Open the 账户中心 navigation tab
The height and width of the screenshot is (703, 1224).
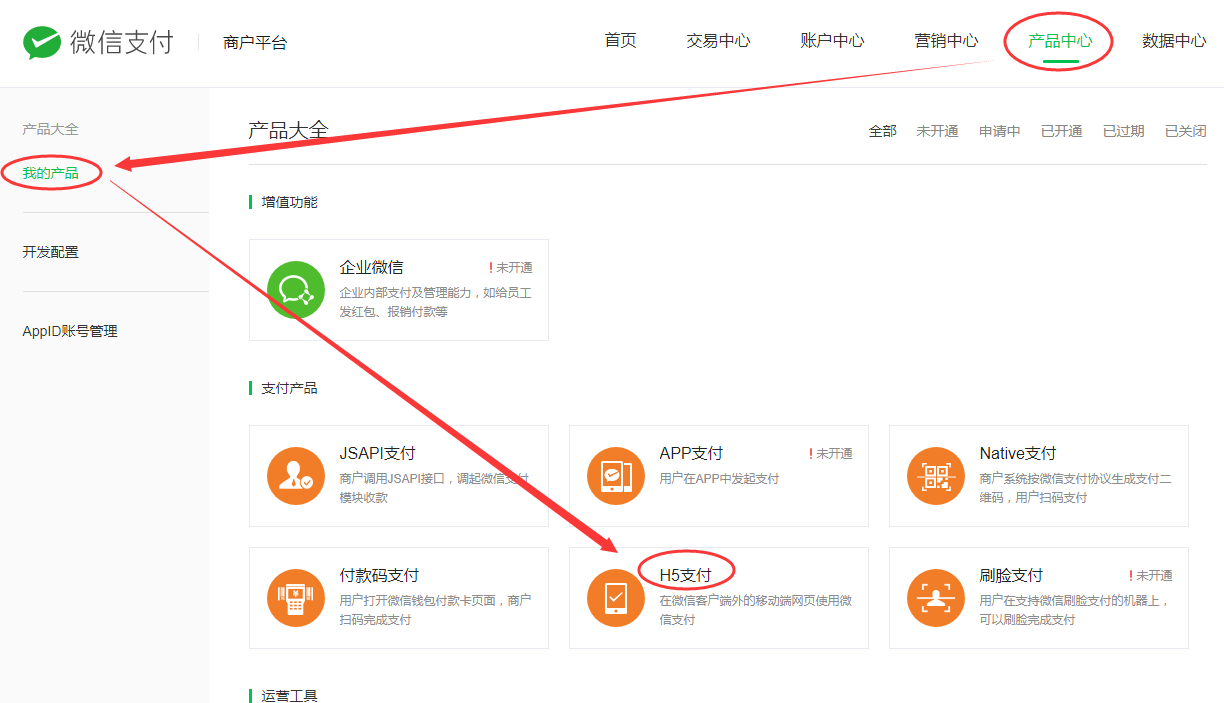(832, 41)
